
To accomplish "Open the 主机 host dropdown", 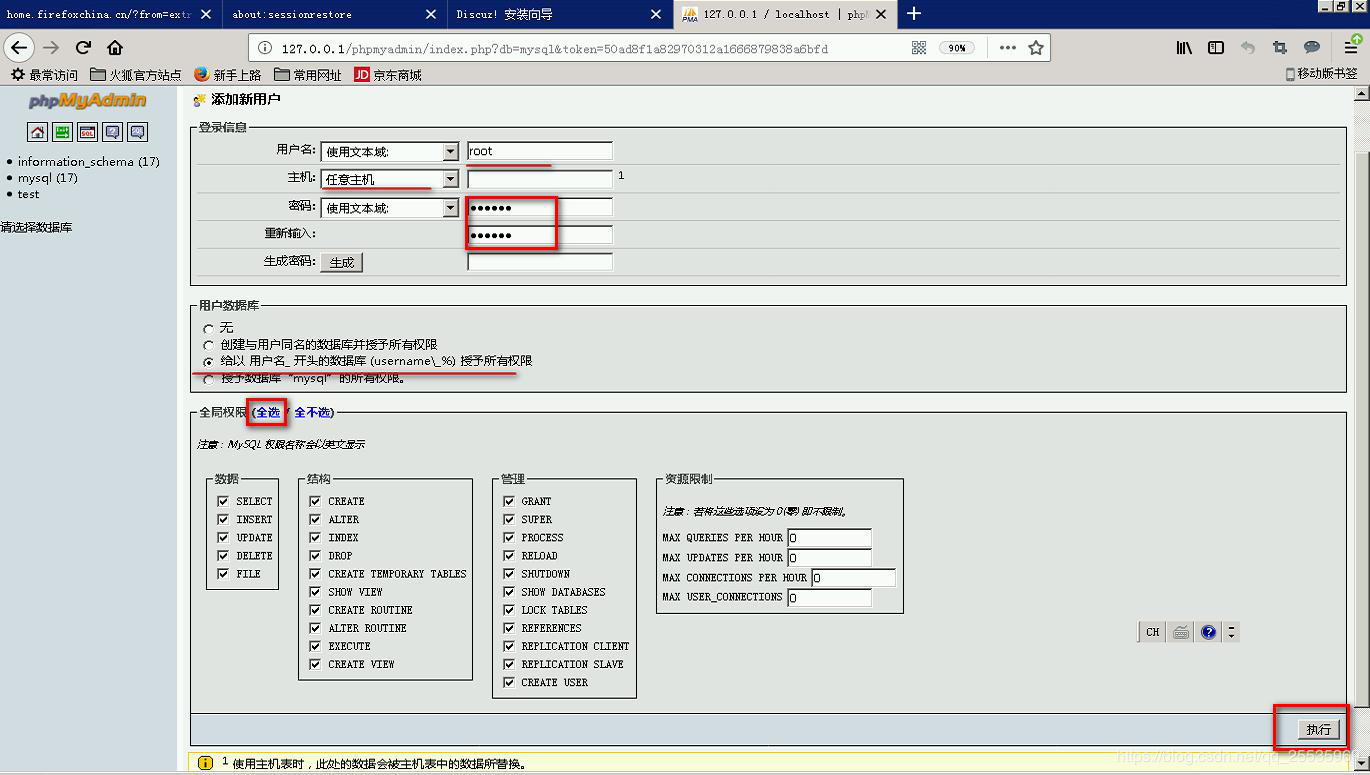I will tap(389, 179).
